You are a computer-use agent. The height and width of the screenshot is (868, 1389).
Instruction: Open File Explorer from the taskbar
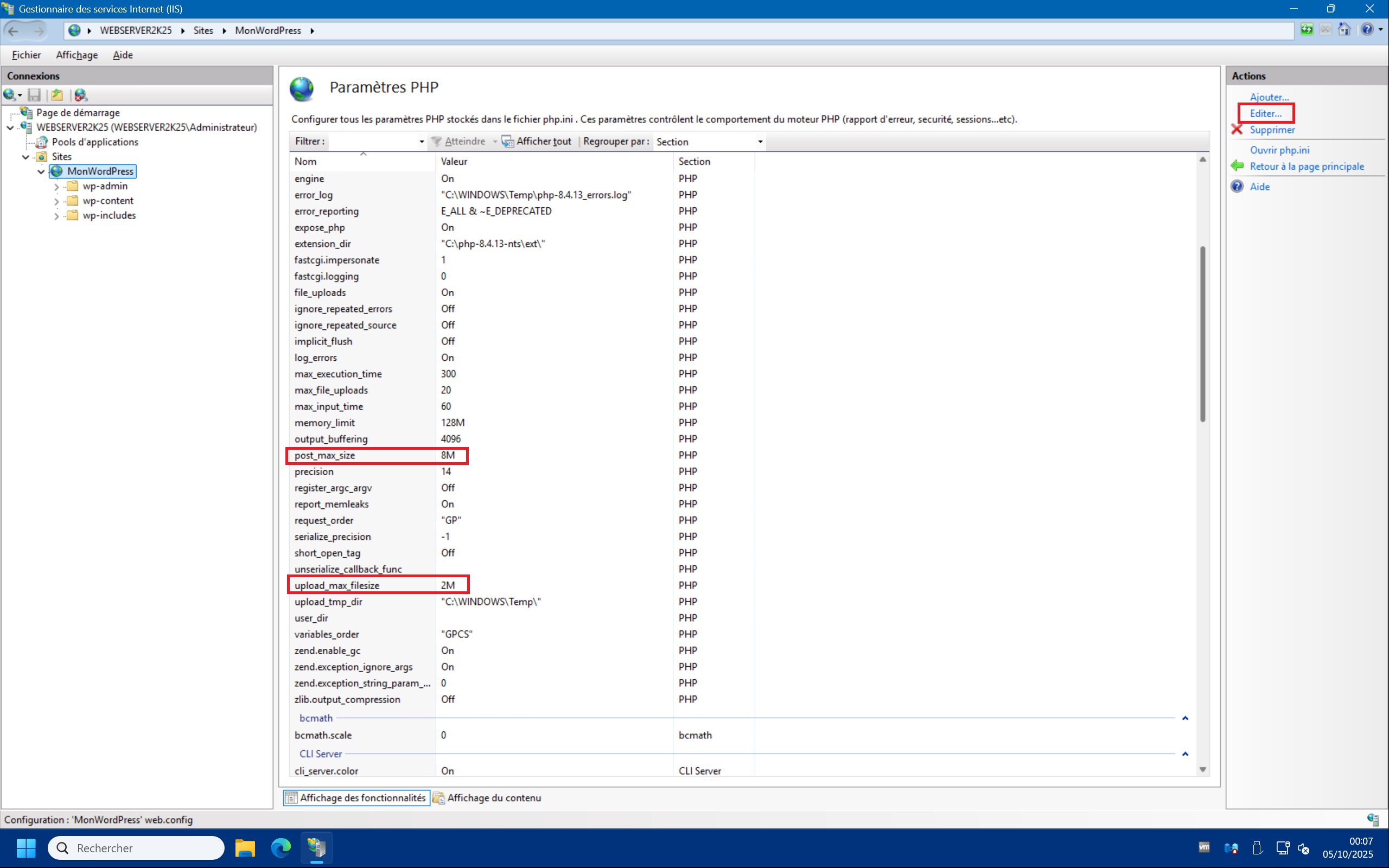[245, 847]
